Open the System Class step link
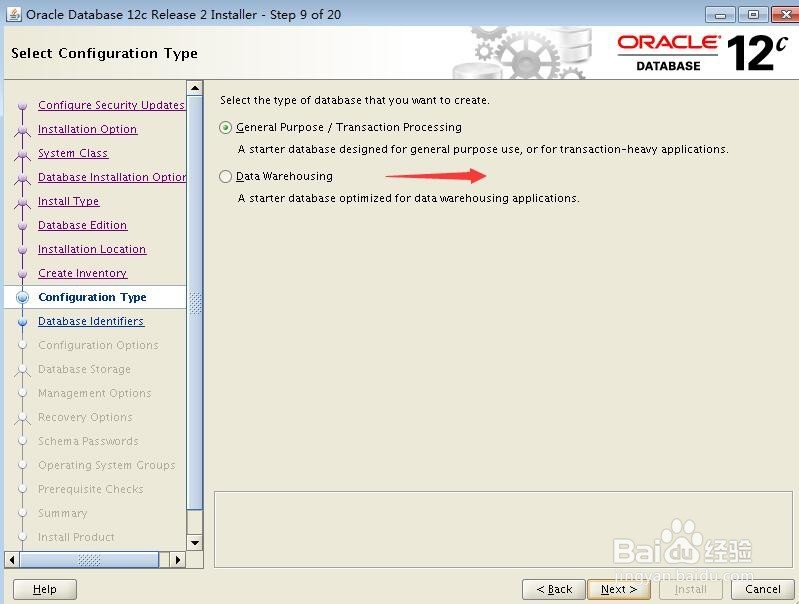 tap(73, 153)
